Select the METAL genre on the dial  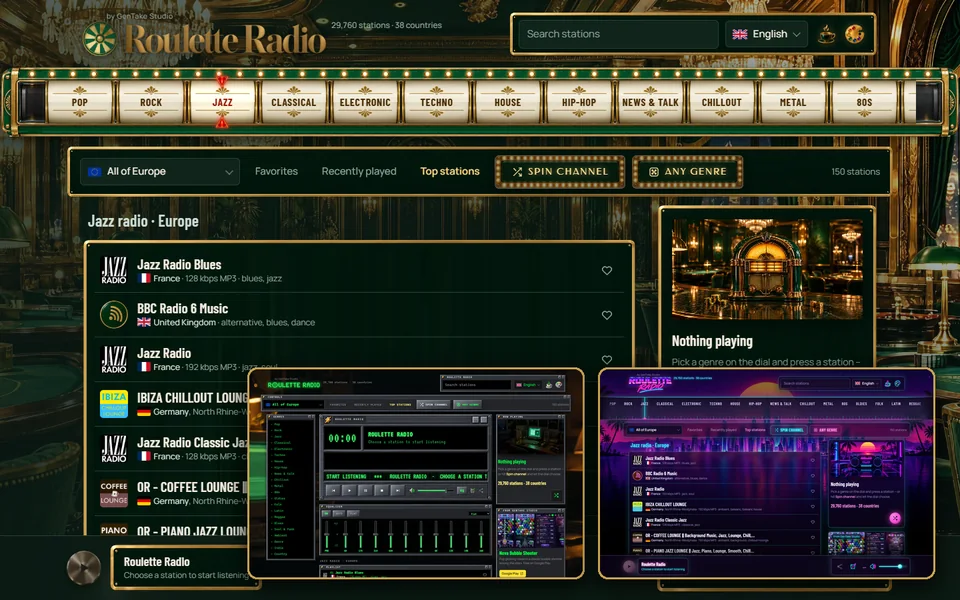[x=793, y=102]
